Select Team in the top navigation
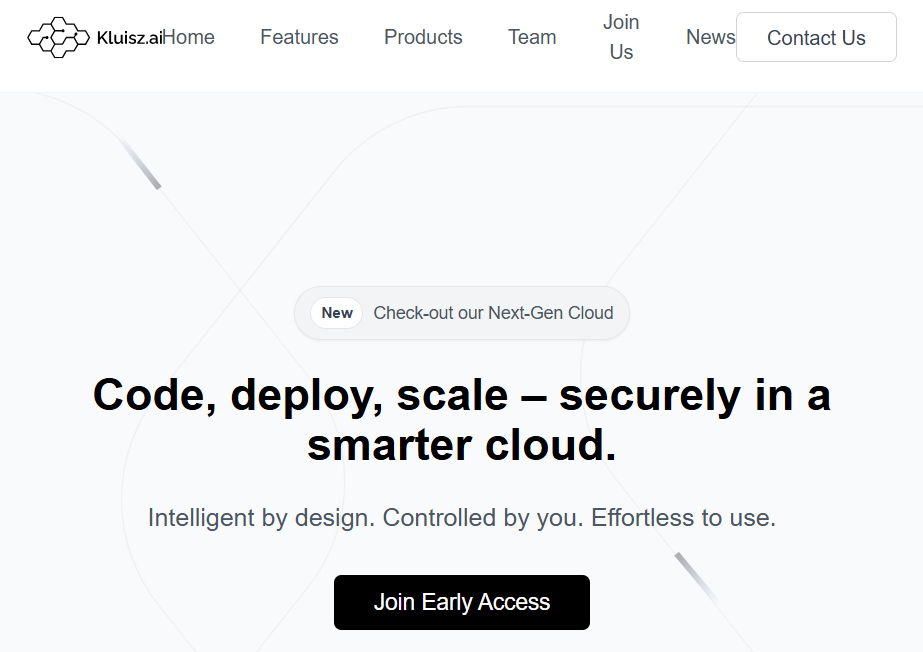The height and width of the screenshot is (652, 923). (x=532, y=37)
